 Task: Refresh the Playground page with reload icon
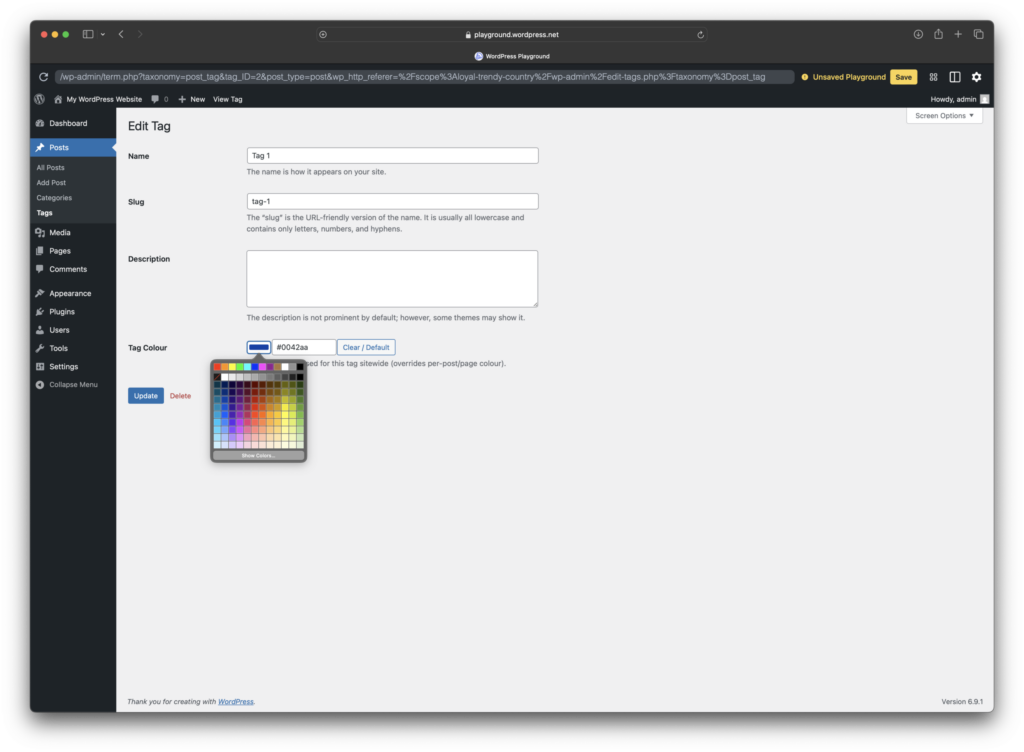click(43, 77)
